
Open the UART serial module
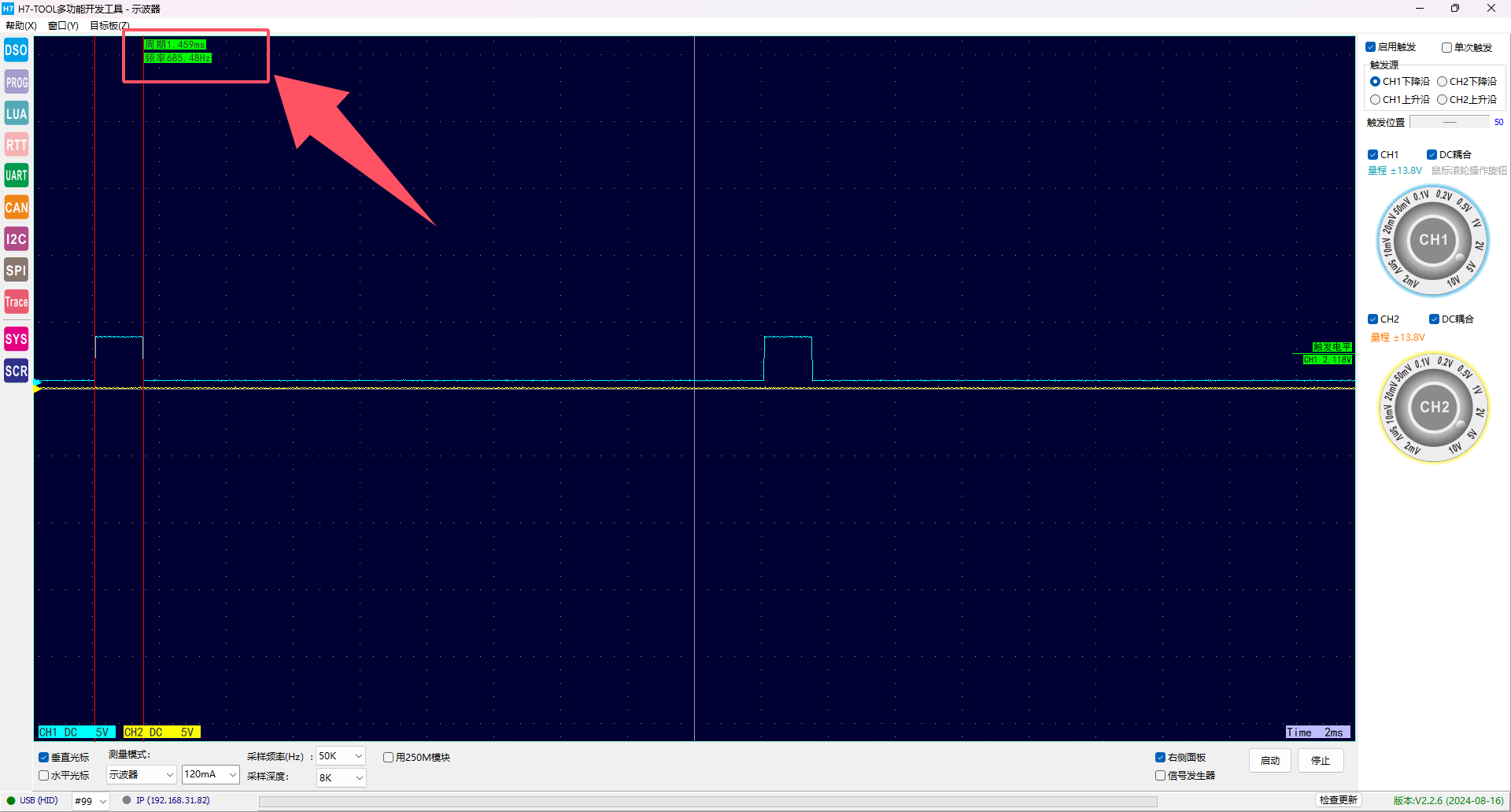pos(17,175)
